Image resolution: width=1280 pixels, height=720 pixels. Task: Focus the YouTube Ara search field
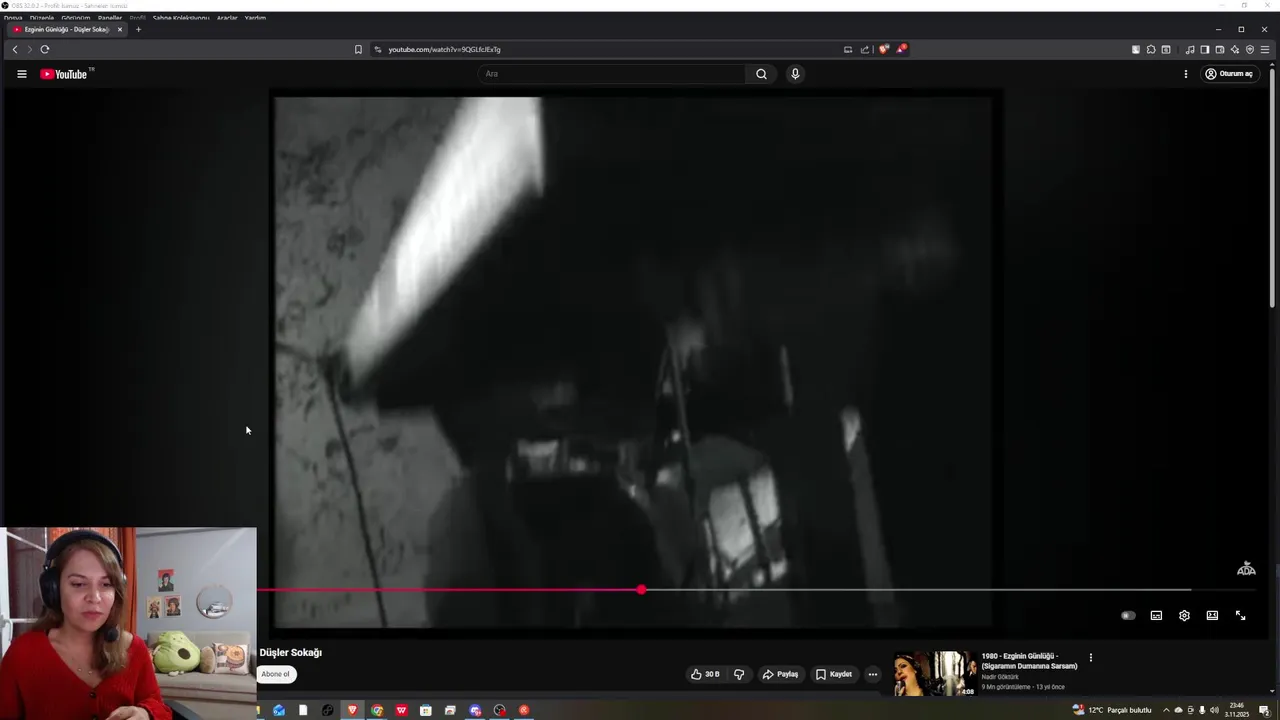[611, 74]
